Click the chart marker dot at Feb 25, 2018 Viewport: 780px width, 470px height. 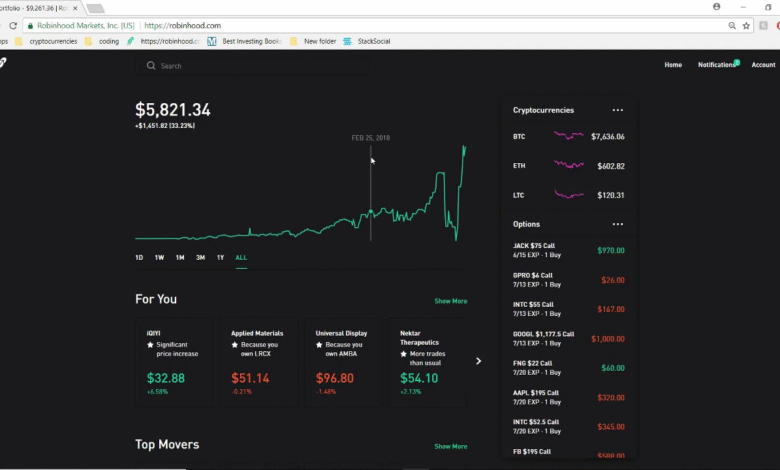(371, 212)
